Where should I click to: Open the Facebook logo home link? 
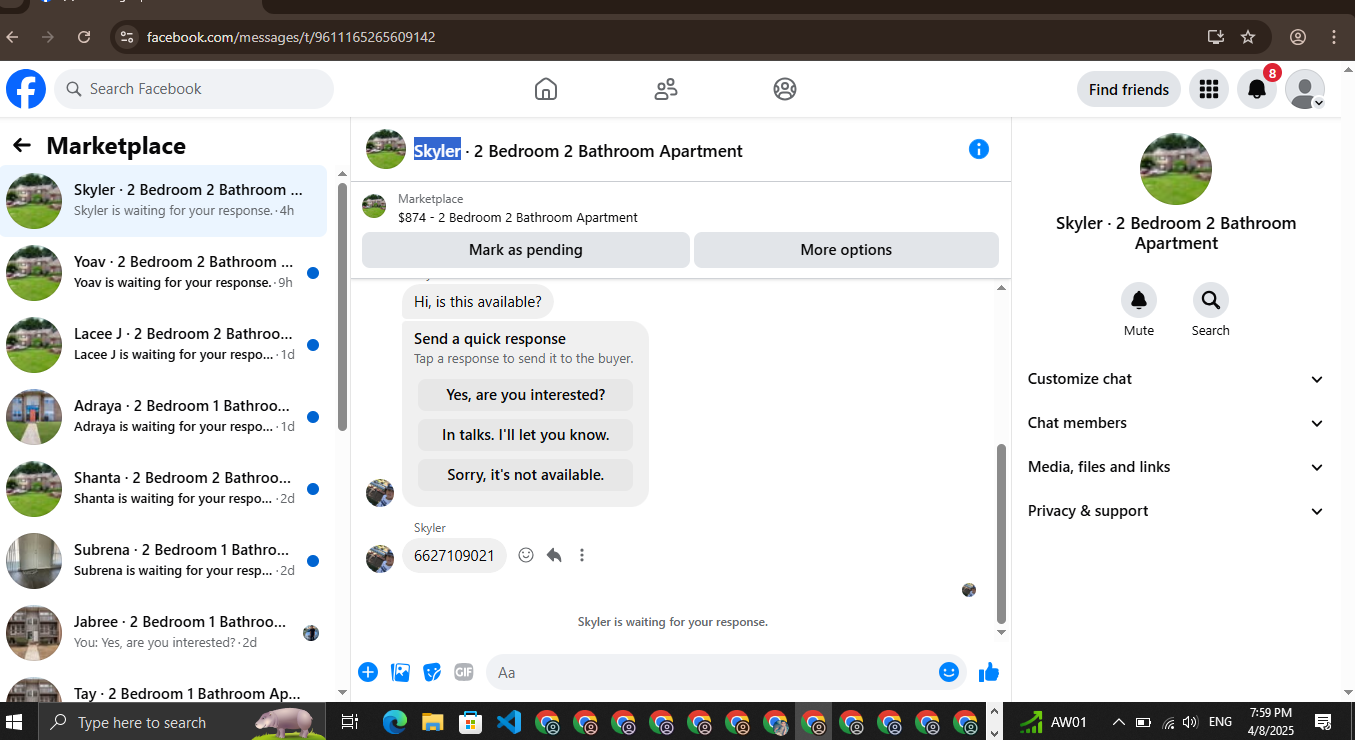click(26, 89)
